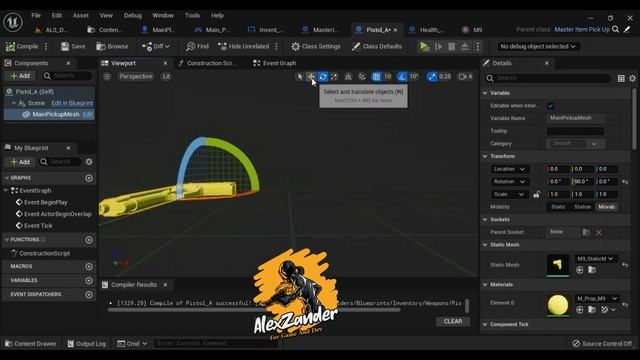Click CLEAR in Compiler Results
Image resolution: width=640 pixels, height=360 pixels.
(x=453, y=322)
